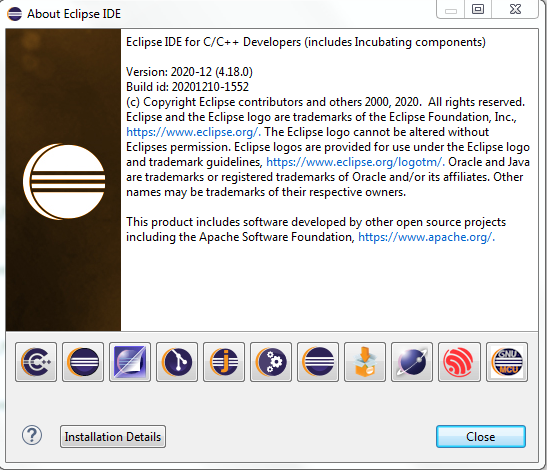Click the first Eclipse platform feature icon
547x470 pixels.
point(83,362)
